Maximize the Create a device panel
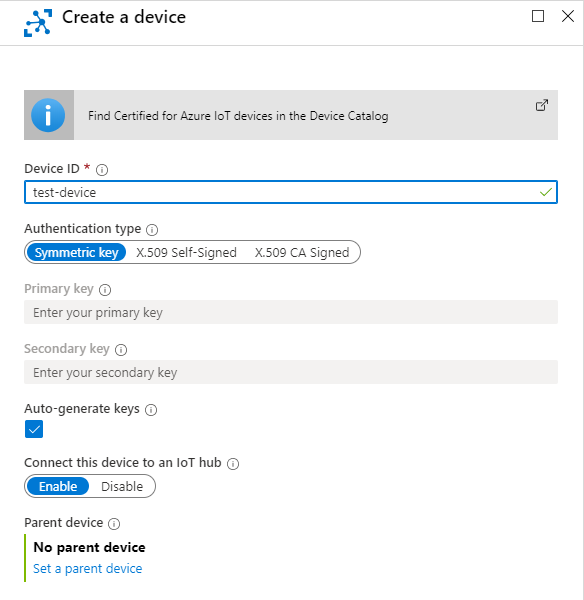 538,16
